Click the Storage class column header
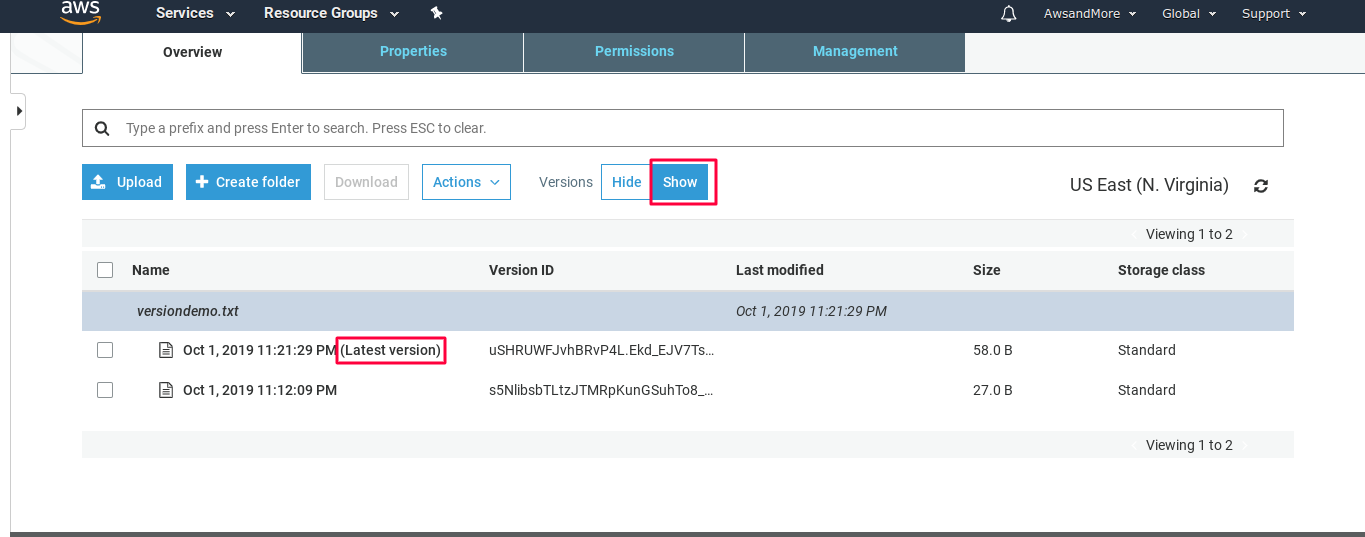 (1161, 270)
